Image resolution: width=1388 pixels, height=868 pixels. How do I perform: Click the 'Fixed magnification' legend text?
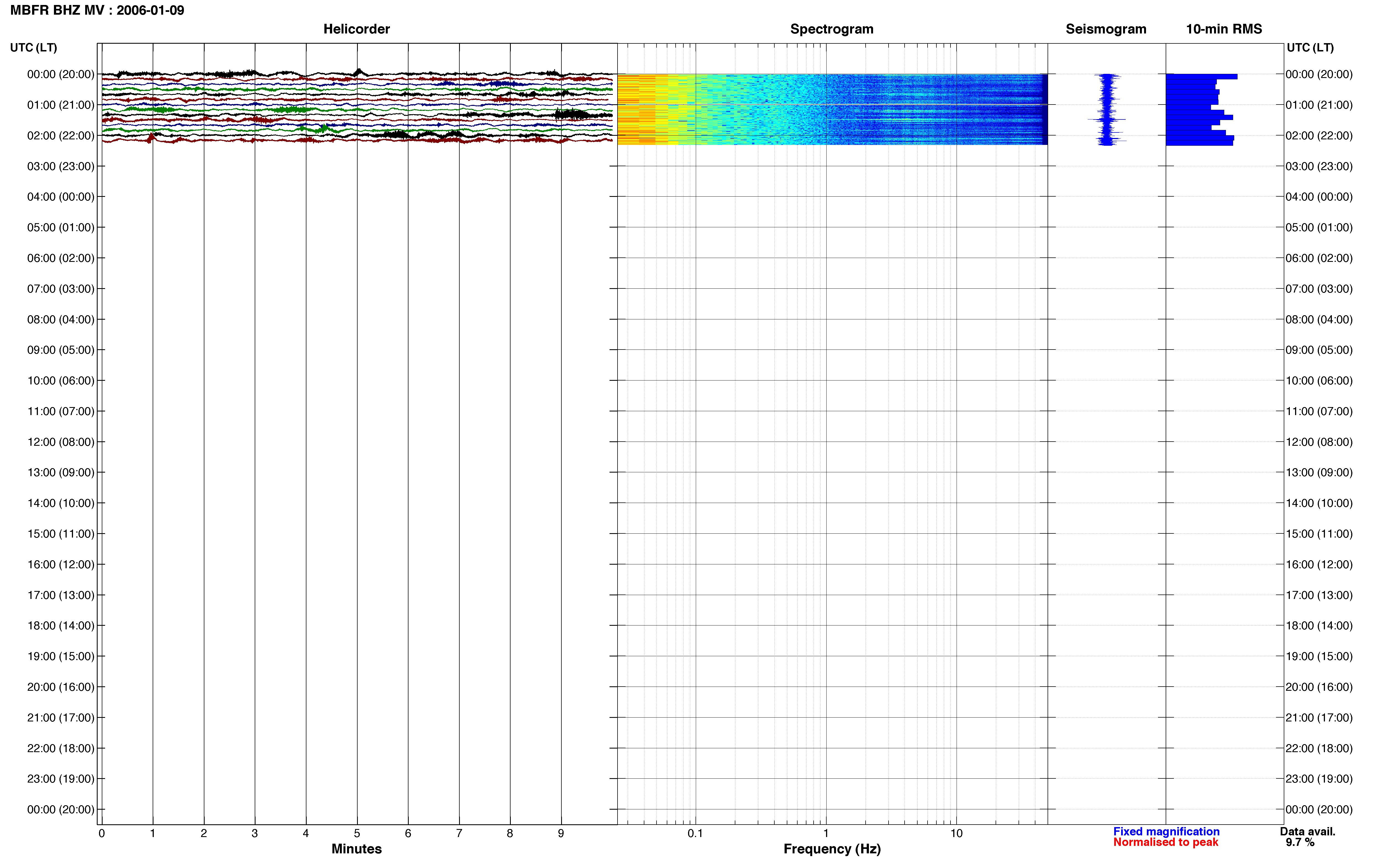[1166, 831]
